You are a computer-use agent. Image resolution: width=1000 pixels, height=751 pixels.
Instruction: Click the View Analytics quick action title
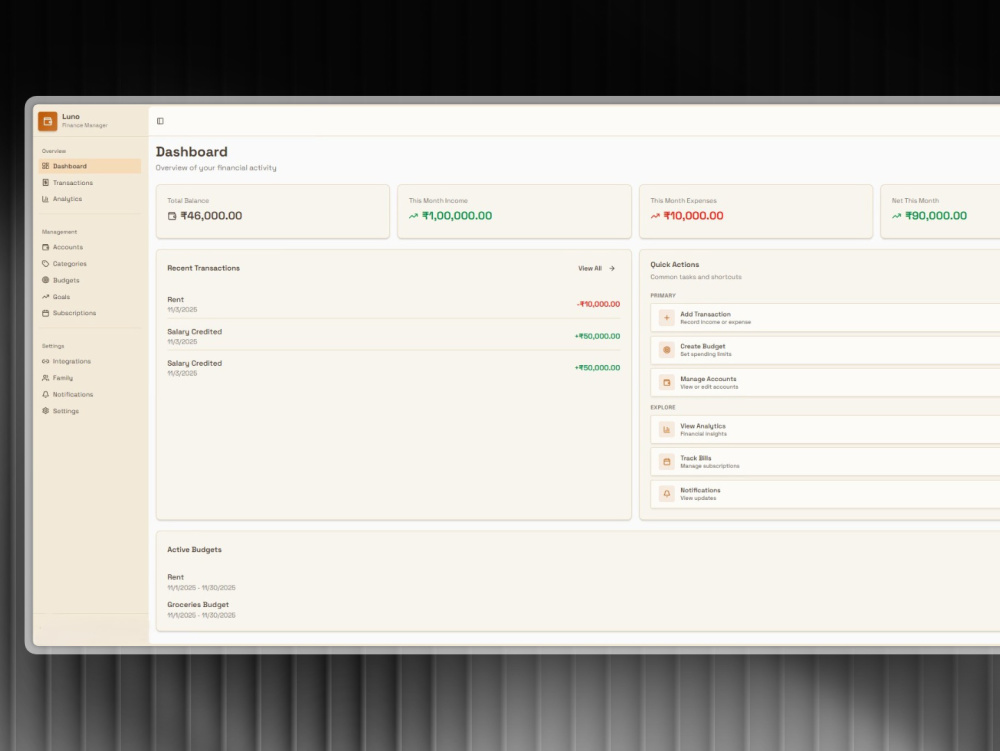703,426
